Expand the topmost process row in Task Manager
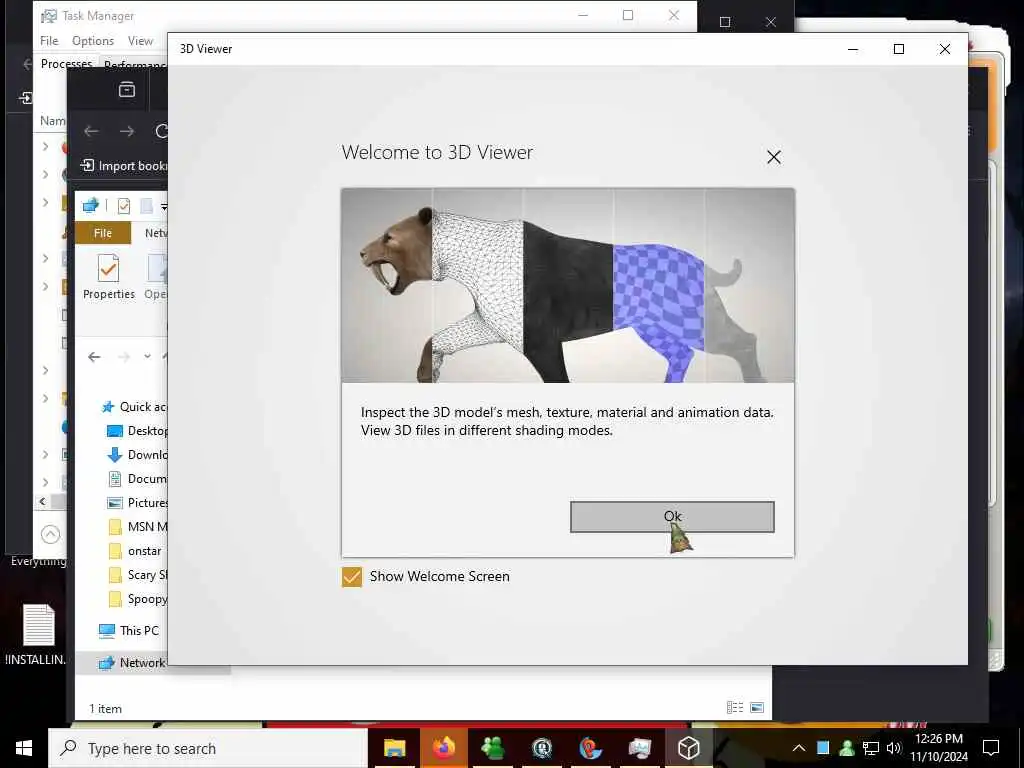 click(46, 146)
